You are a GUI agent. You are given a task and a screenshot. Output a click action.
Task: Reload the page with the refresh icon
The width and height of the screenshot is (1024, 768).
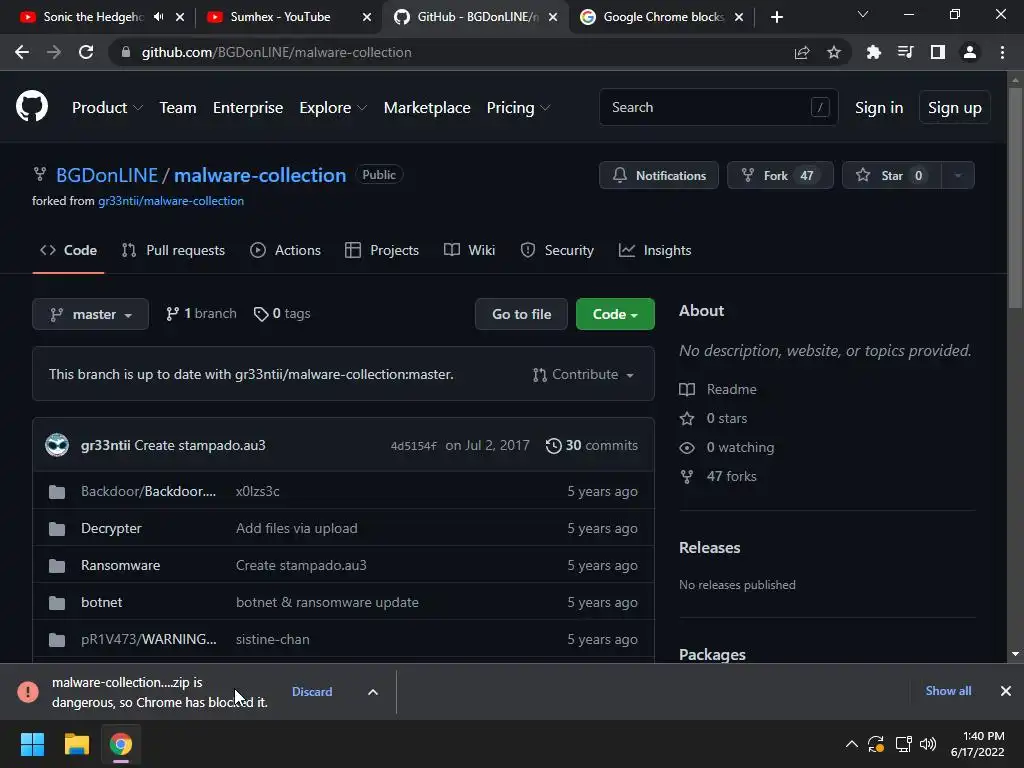[x=86, y=52]
